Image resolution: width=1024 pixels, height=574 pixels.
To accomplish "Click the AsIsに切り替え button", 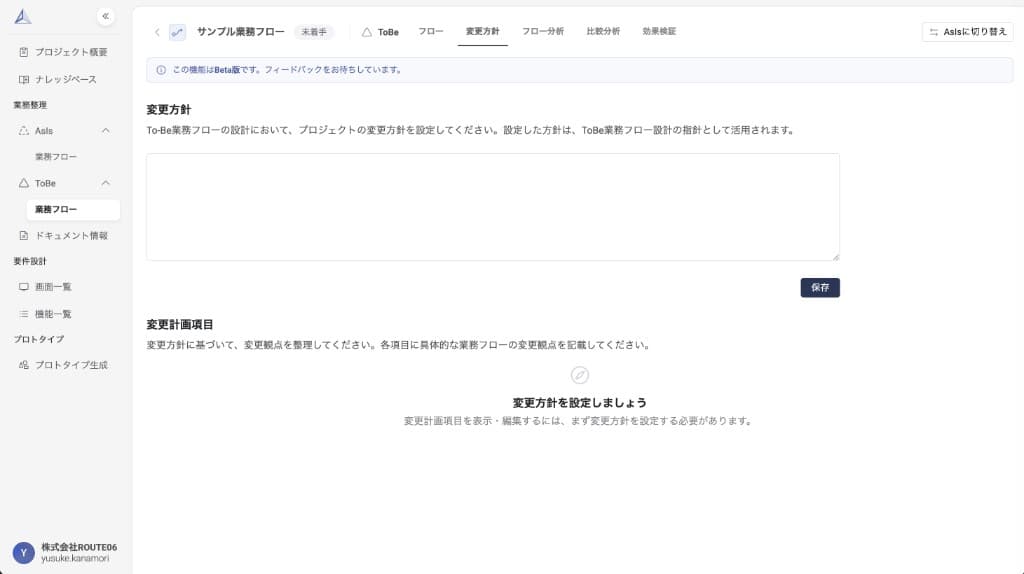I will [967, 32].
